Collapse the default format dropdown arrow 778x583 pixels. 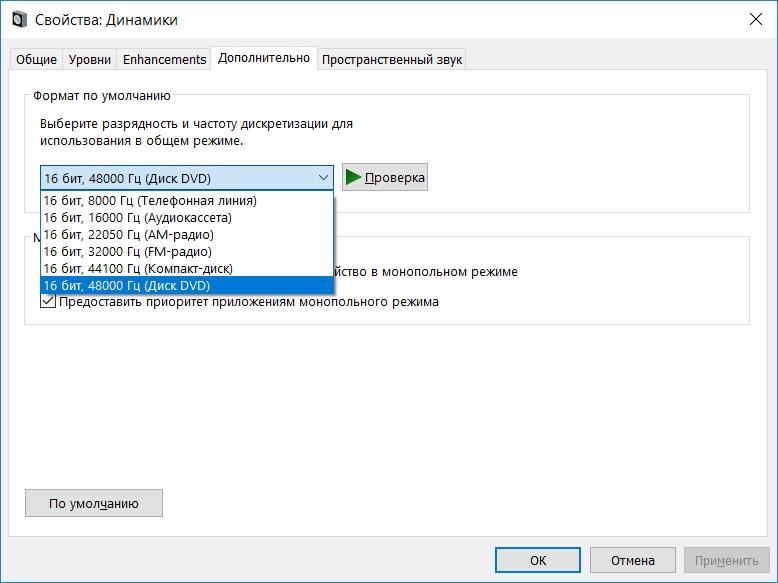[x=322, y=178]
